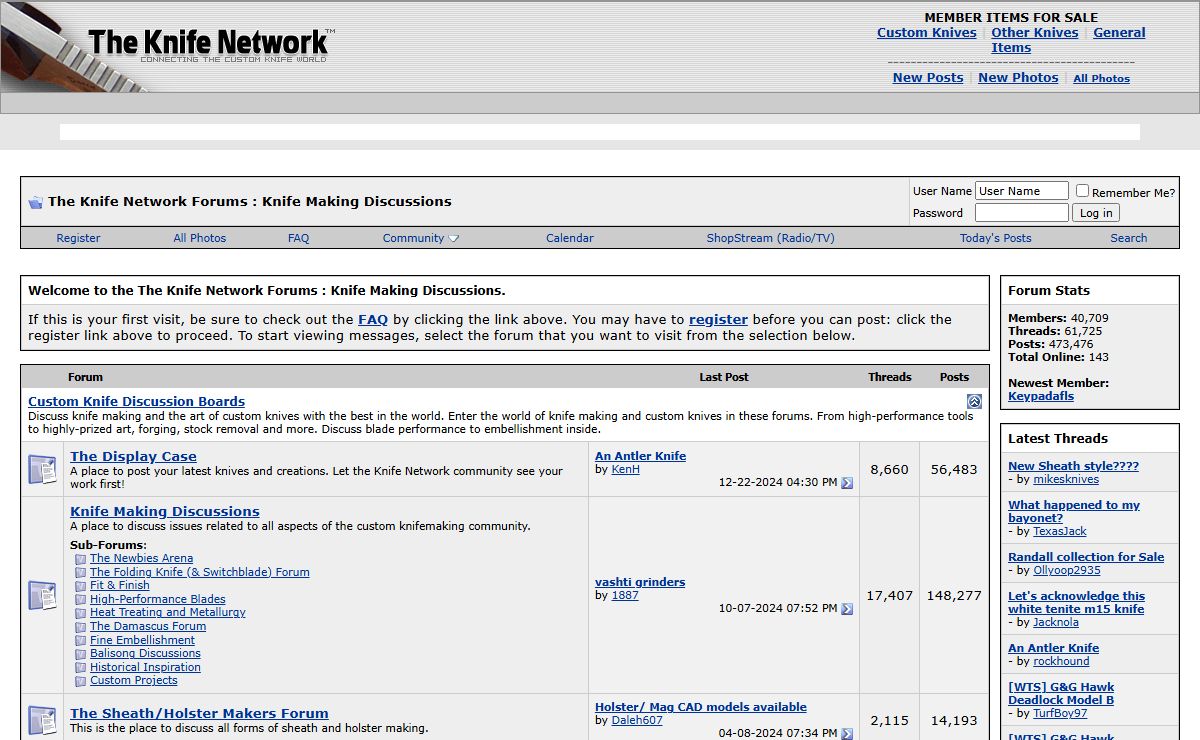1200x740 pixels.
Task: Open General Items for sale link
Action: (x=1119, y=33)
